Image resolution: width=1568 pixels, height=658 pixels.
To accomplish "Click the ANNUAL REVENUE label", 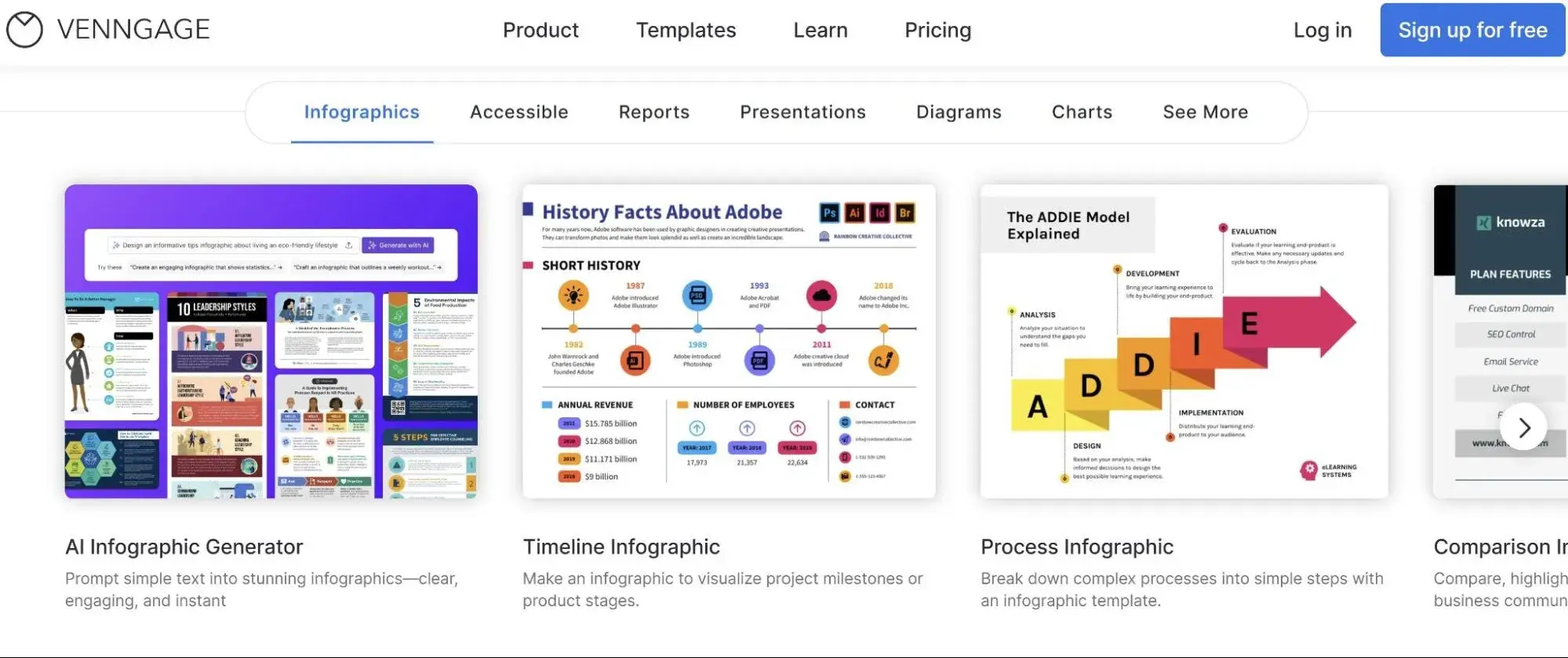I will pyautogui.click(x=595, y=405).
